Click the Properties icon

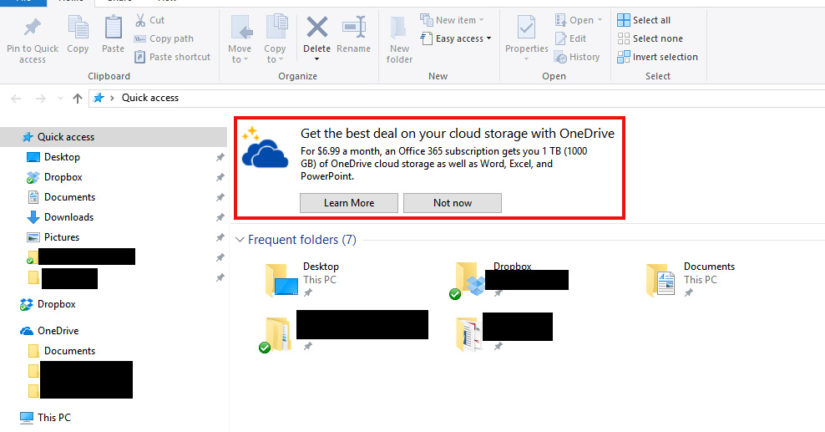pyautogui.click(x=526, y=27)
